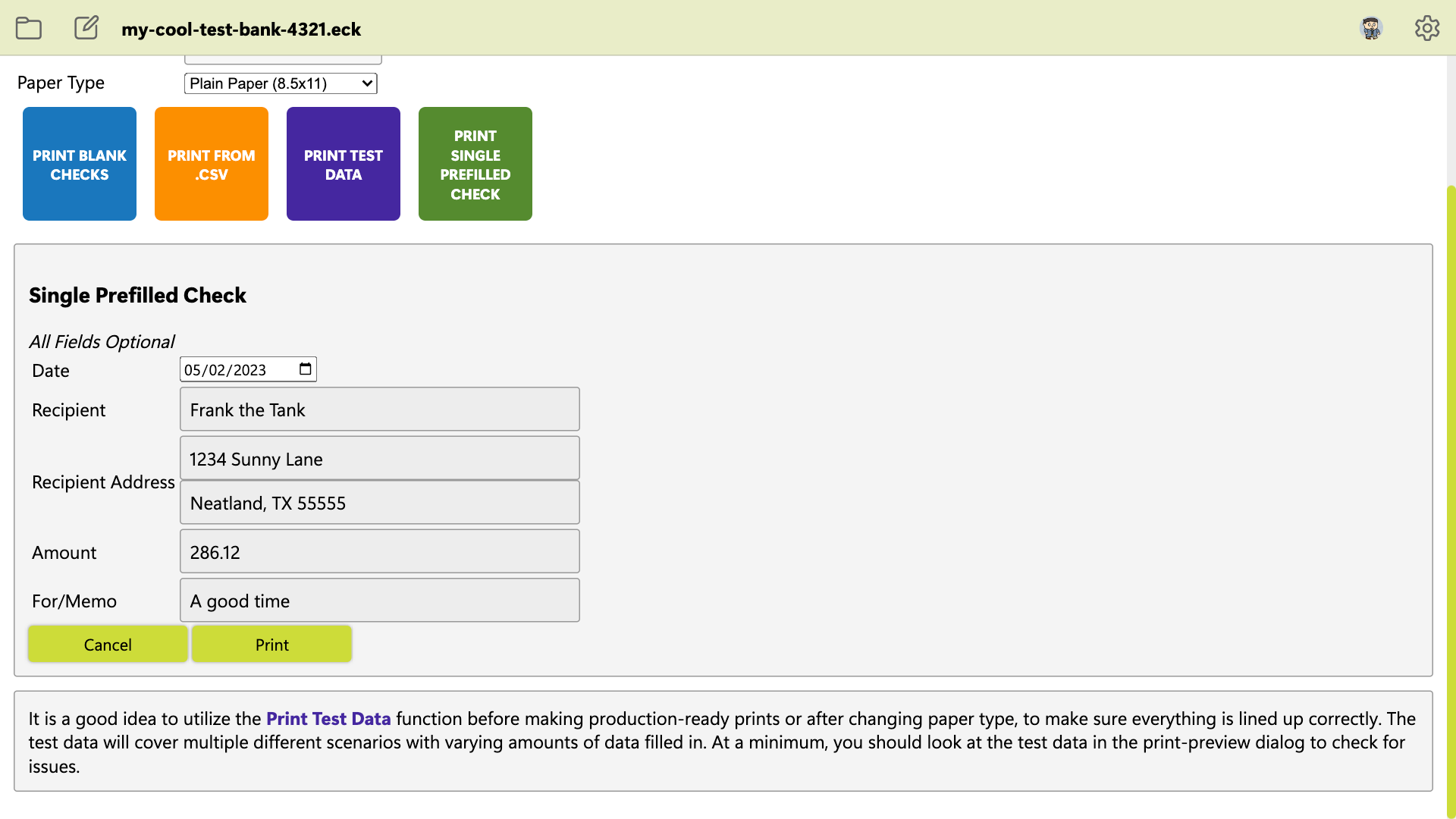Click the Amount field 286.12
Image resolution: width=1456 pixels, height=819 pixels.
click(380, 551)
